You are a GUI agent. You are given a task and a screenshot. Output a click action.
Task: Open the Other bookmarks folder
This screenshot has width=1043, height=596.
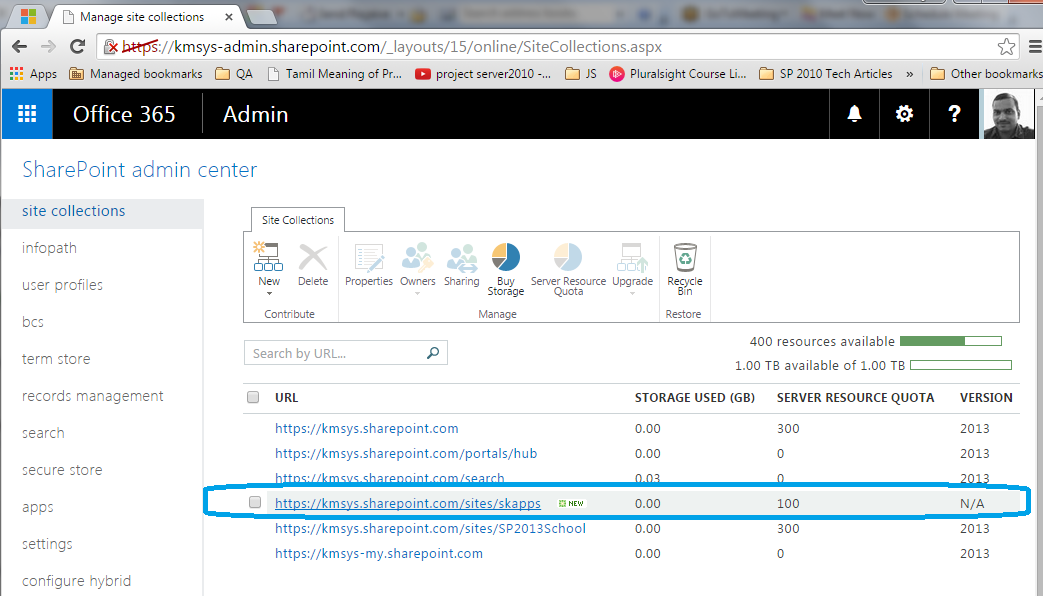tap(986, 74)
